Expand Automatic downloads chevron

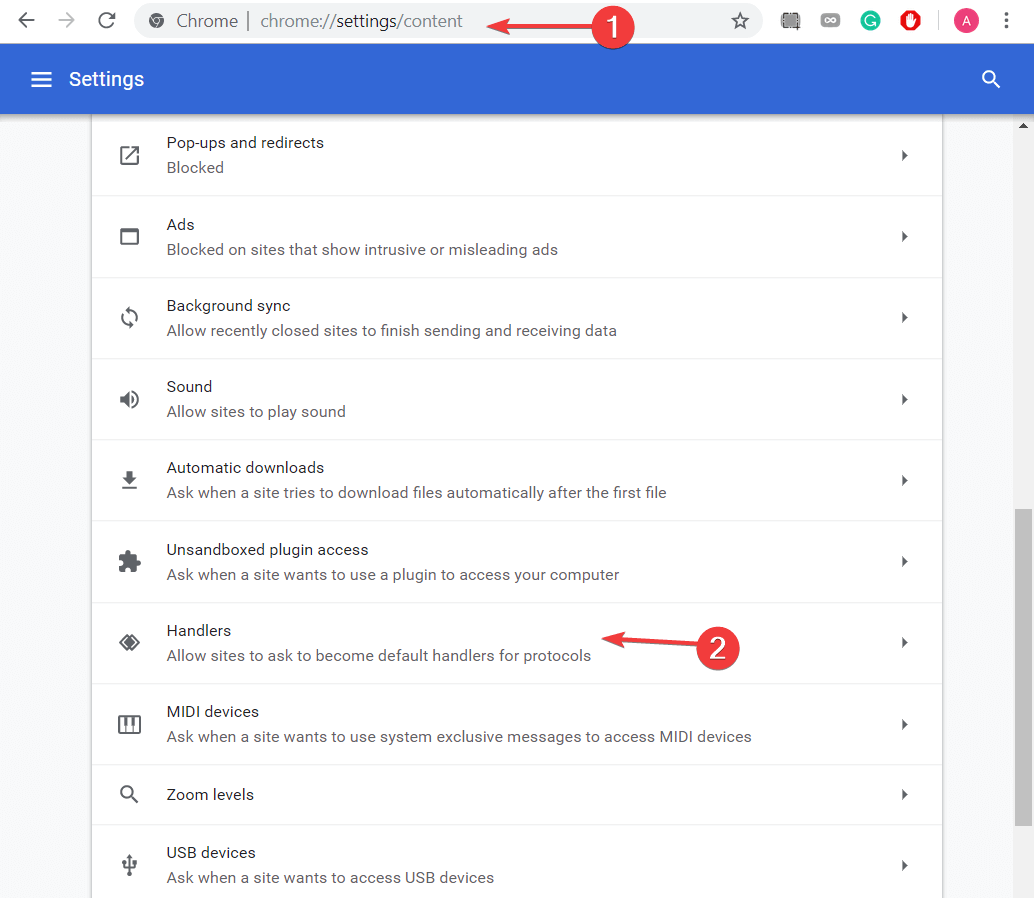coord(905,480)
